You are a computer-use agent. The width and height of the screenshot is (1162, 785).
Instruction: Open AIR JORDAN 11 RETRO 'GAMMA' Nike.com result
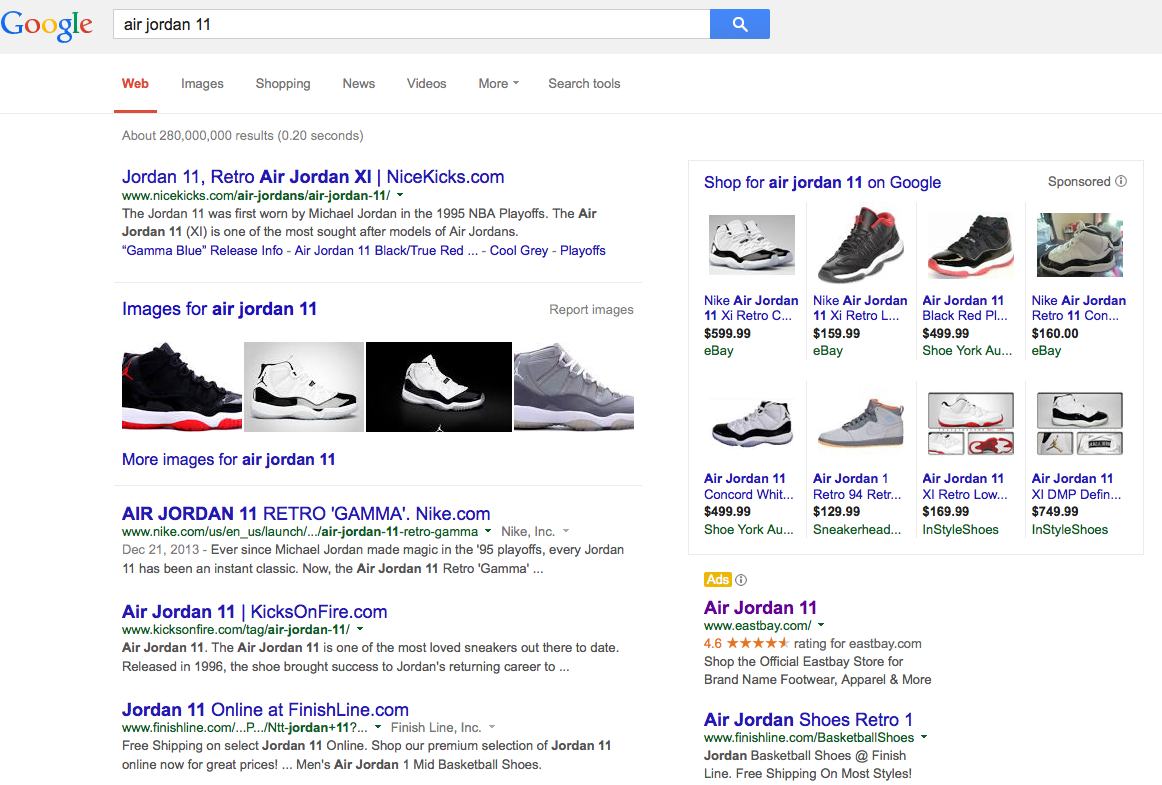[306, 514]
